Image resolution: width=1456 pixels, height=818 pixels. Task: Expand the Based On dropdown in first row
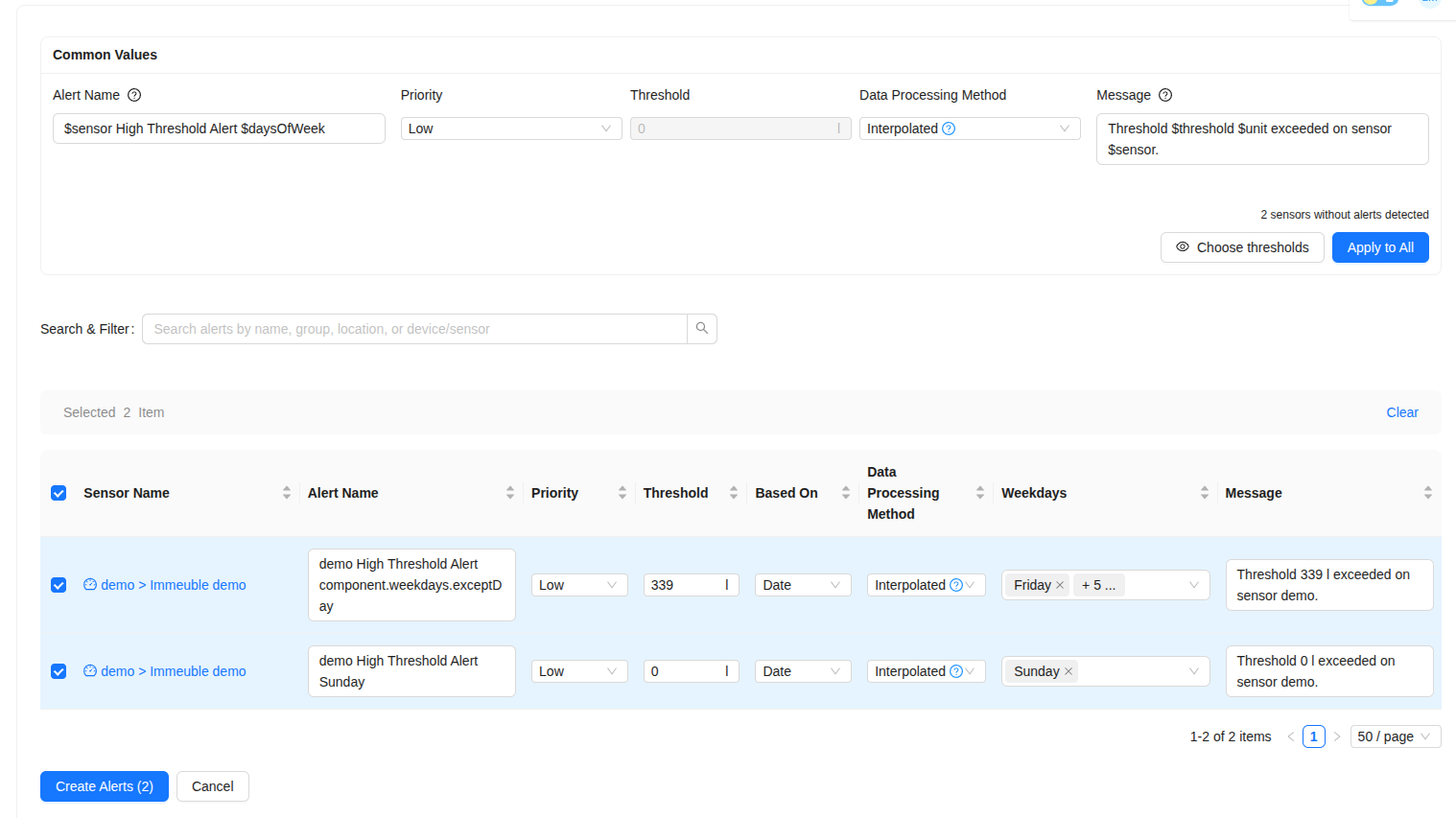click(x=802, y=585)
